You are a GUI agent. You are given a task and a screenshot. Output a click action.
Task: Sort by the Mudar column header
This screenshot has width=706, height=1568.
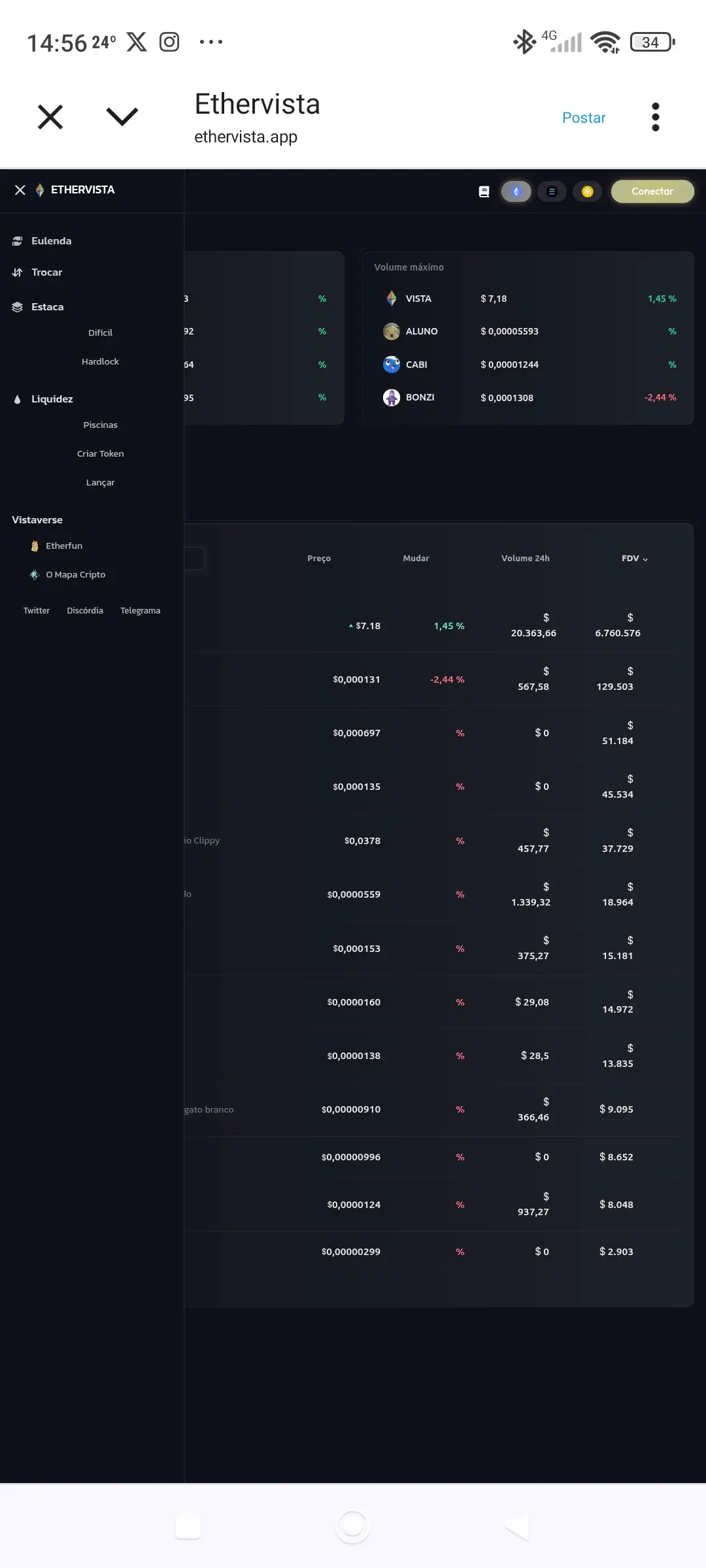[x=416, y=558]
